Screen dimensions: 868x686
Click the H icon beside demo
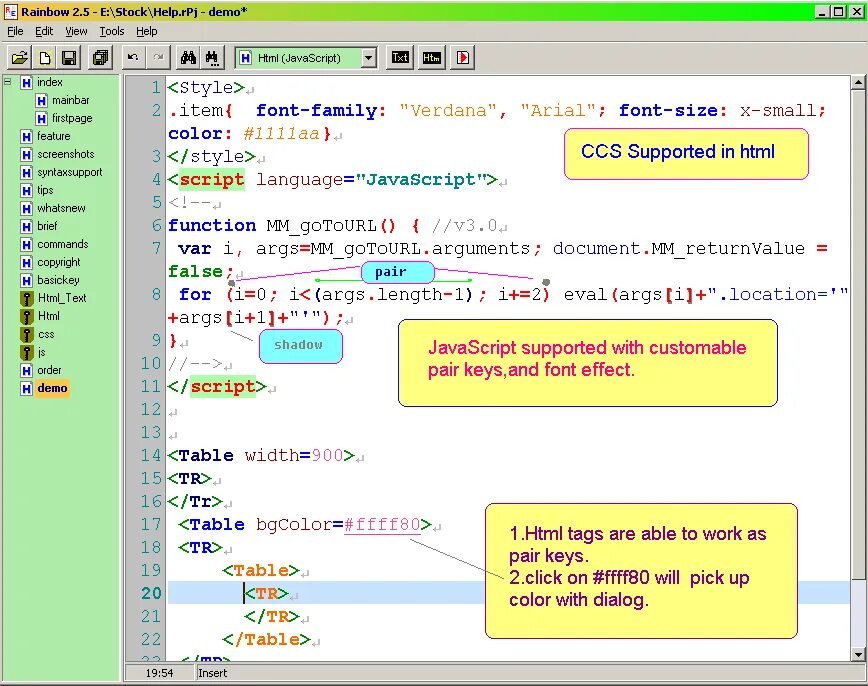(x=26, y=388)
